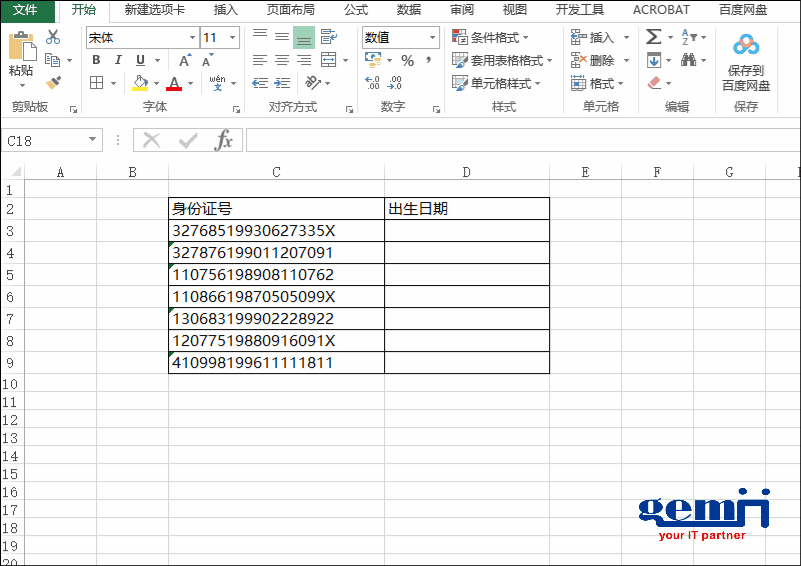Viewport: 801px width, 566px height.
Task: Click the Insert Function fx icon
Action: (x=224, y=141)
